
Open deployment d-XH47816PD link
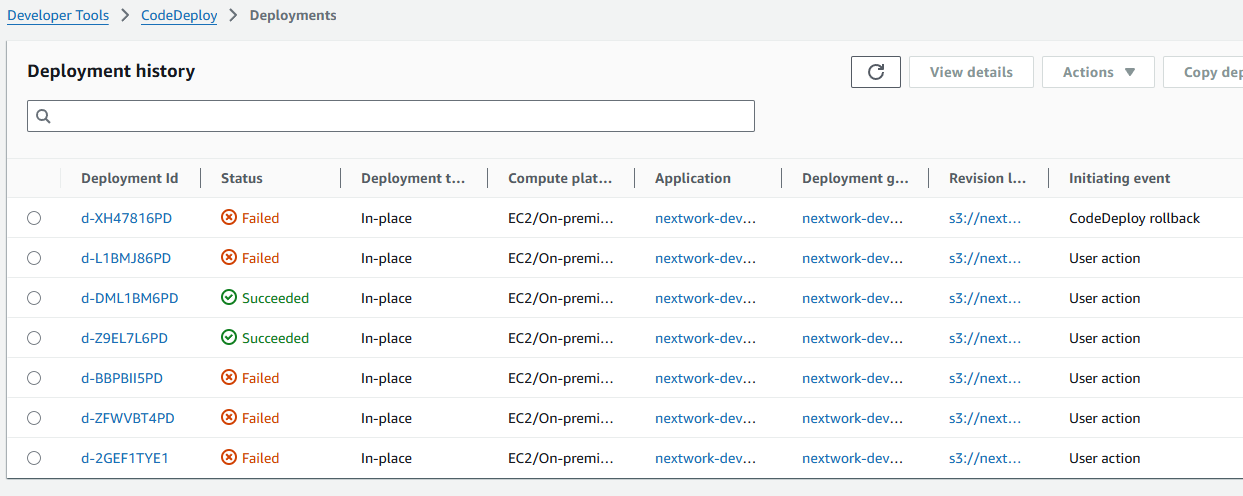(126, 218)
